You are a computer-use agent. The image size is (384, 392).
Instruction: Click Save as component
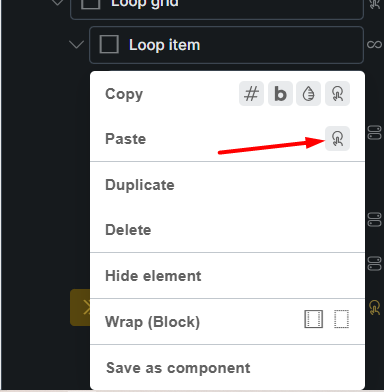click(178, 368)
